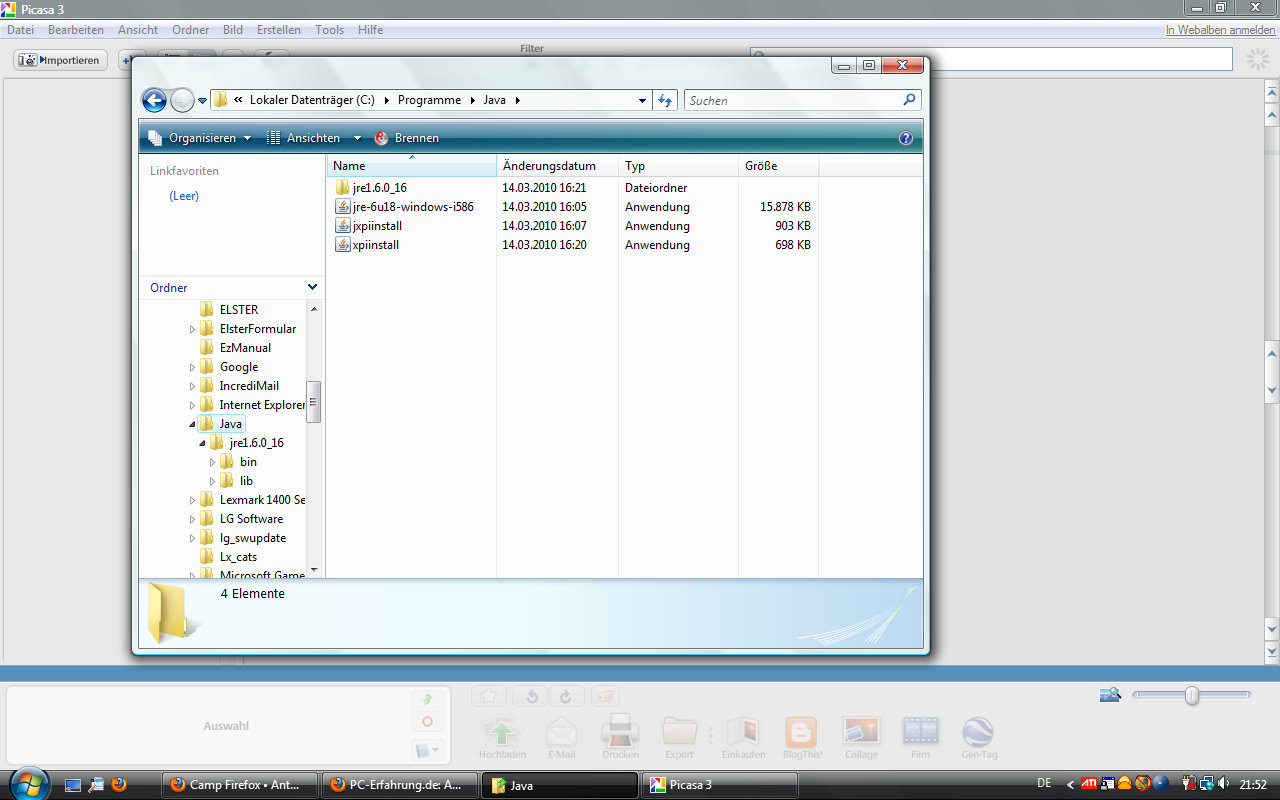The width and height of the screenshot is (1280, 800).
Task: Collapse the Java folder in tree
Action: (x=192, y=424)
